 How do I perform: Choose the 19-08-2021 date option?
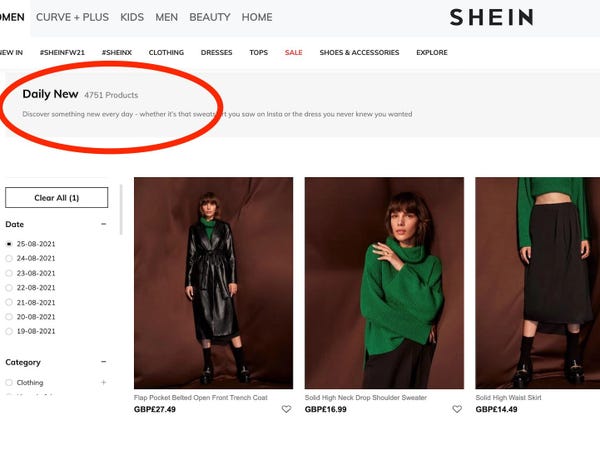pos(9,331)
